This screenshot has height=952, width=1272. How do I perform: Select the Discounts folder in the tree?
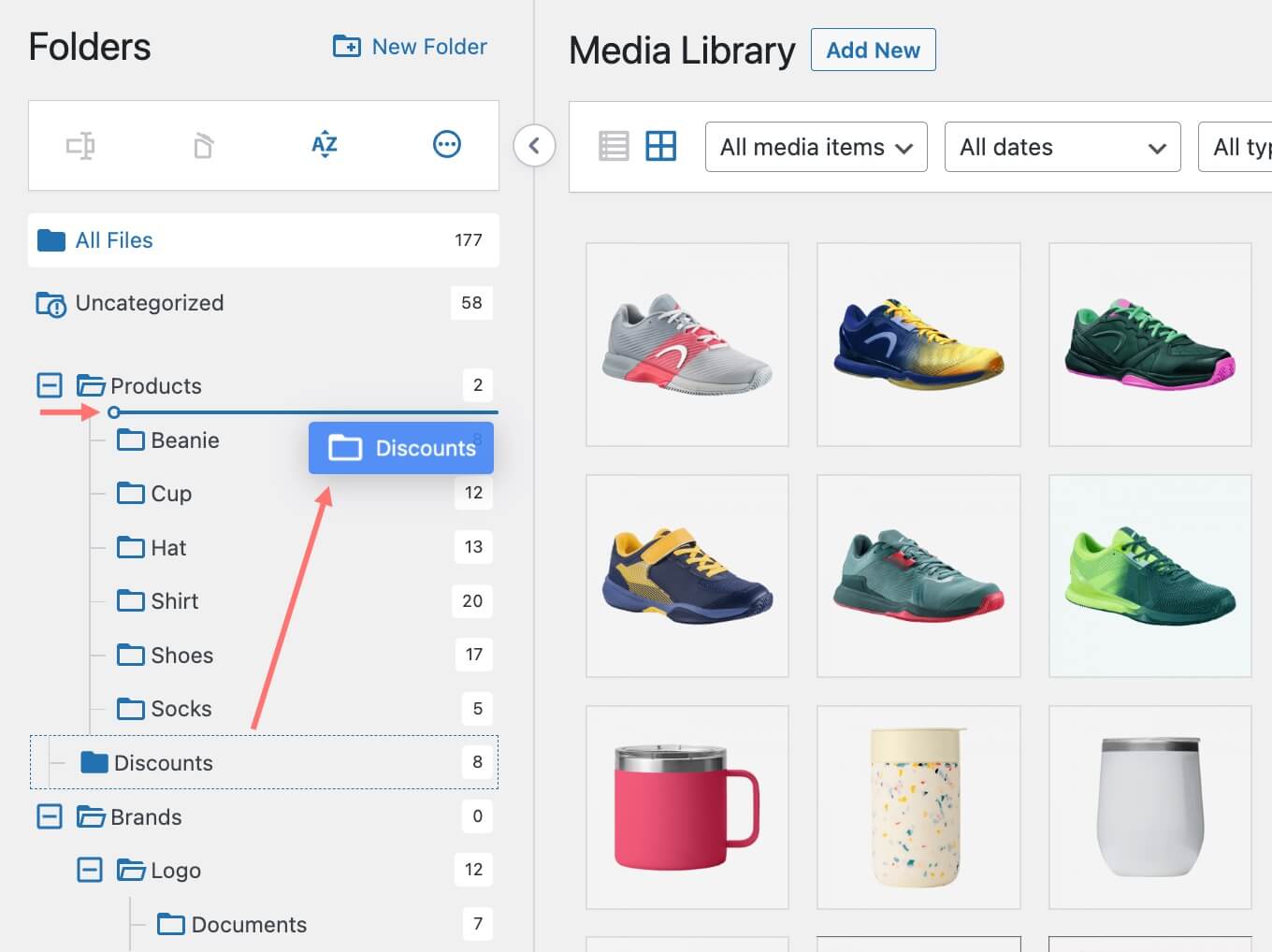click(x=264, y=762)
